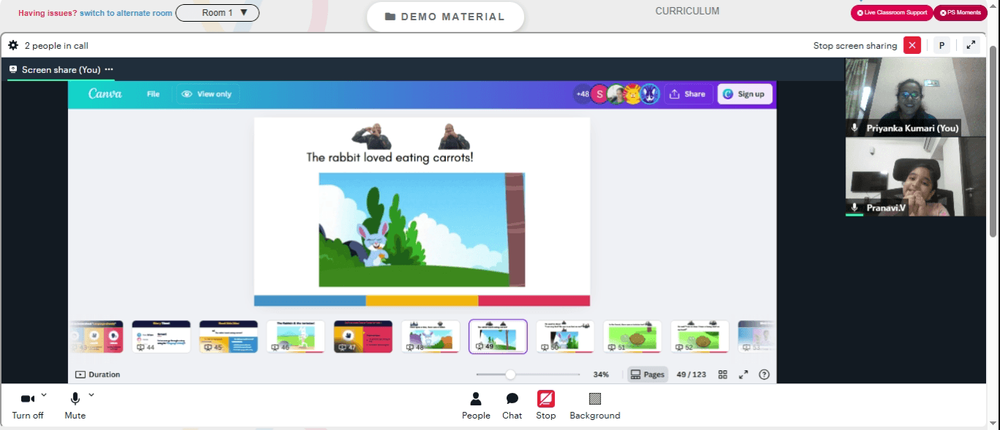
Task: Expand camera options chevron
Action: (43, 395)
